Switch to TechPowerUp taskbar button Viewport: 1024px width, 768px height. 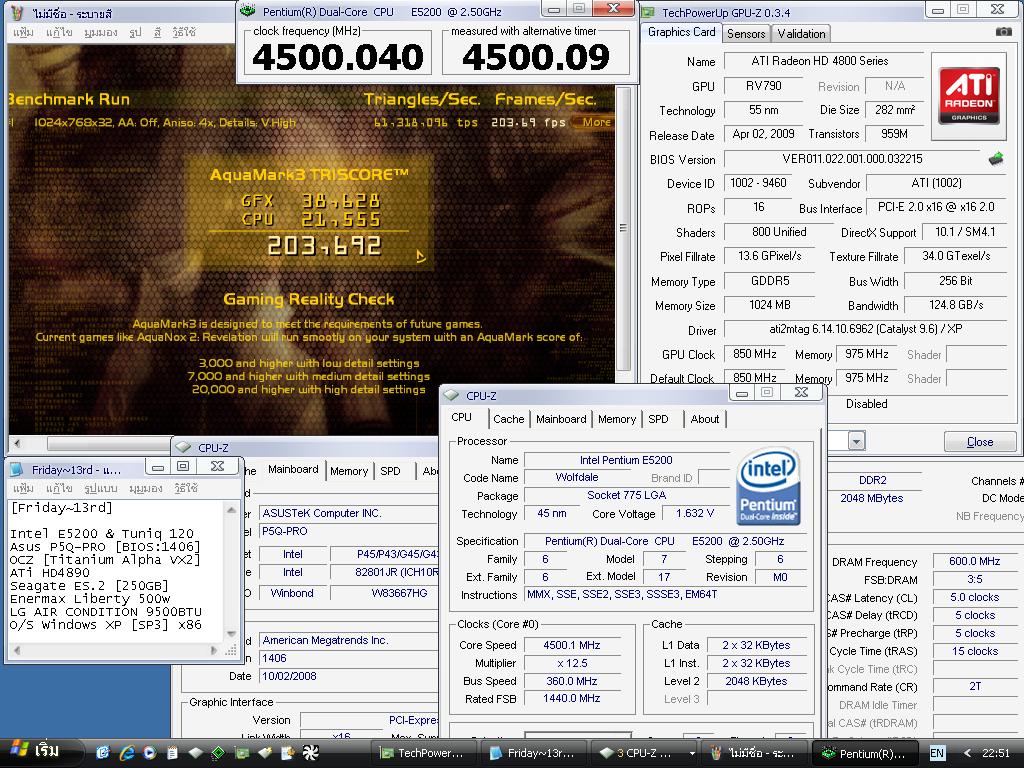point(423,753)
